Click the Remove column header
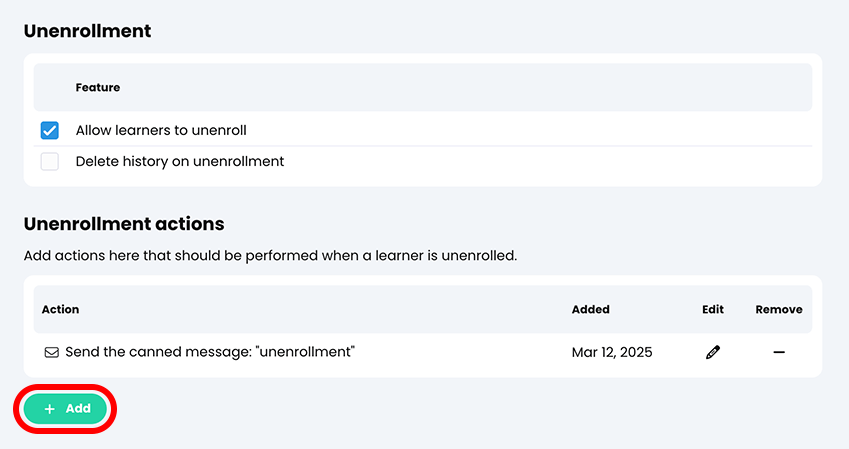This screenshot has width=849, height=449. click(x=779, y=310)
